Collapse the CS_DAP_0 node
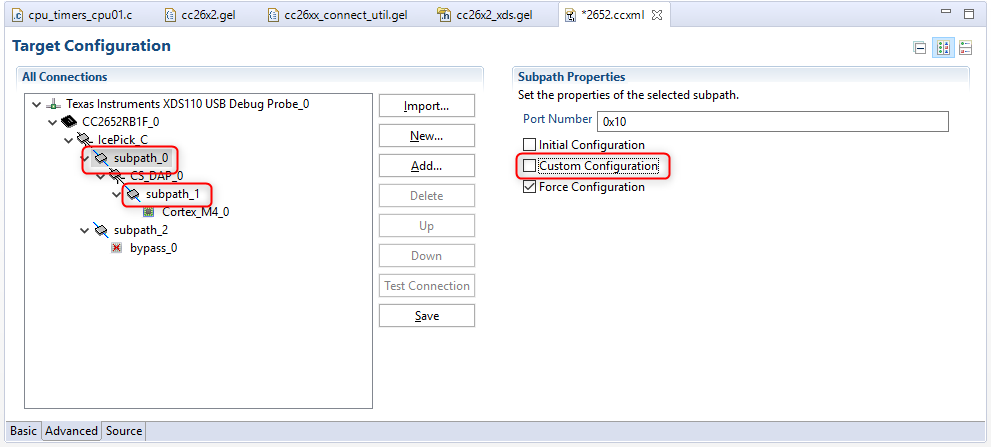 coord(101,176)
